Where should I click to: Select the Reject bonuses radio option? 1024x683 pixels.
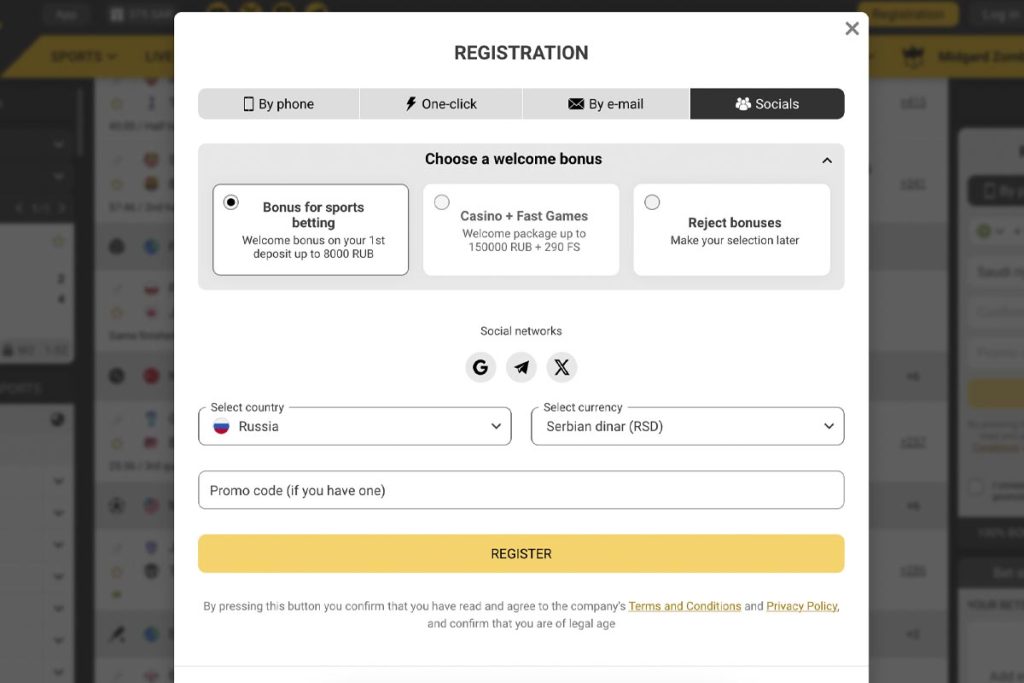pos(652,202)
